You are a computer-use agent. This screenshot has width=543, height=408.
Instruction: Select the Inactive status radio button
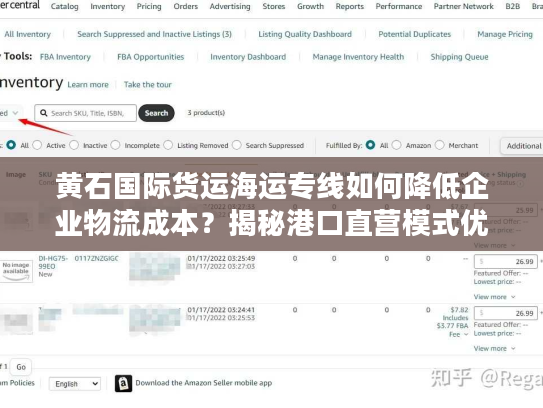(x=74, y=145)
